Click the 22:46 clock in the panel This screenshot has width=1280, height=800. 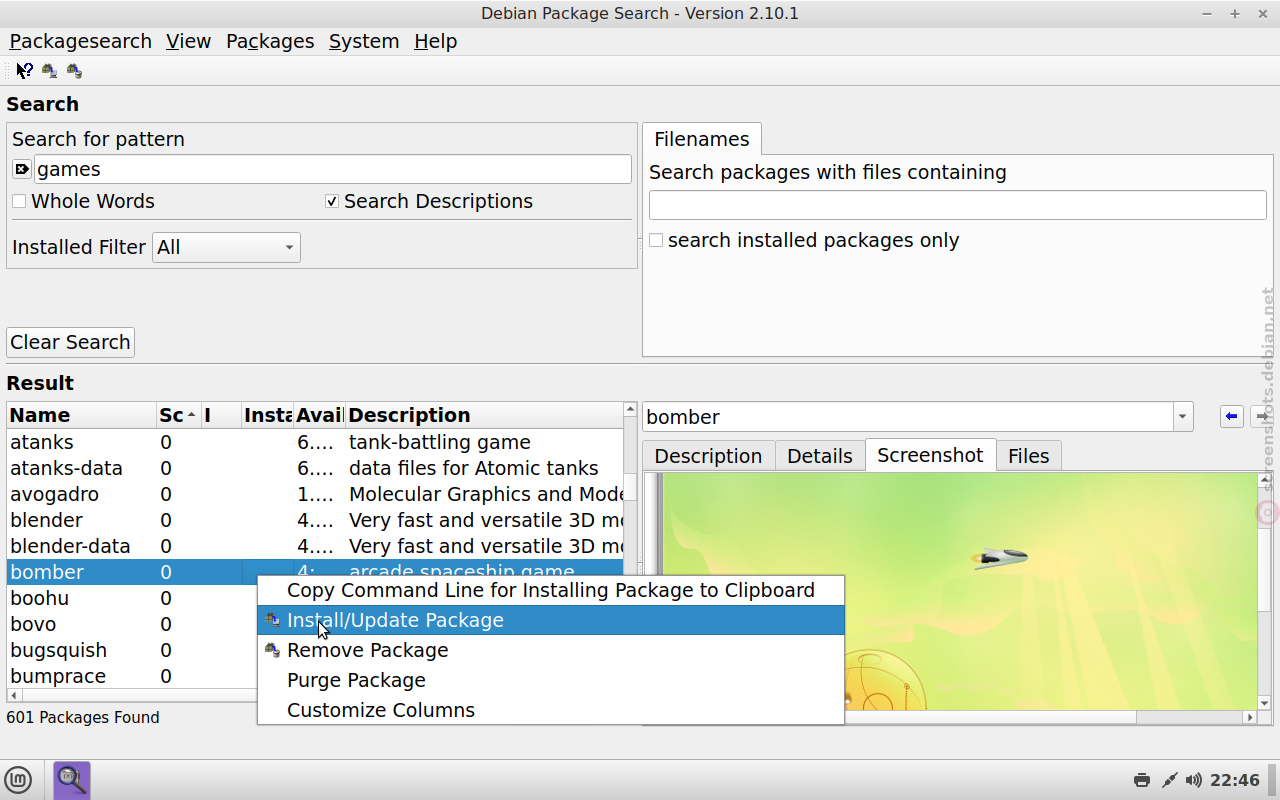[x=1235, y=780]
